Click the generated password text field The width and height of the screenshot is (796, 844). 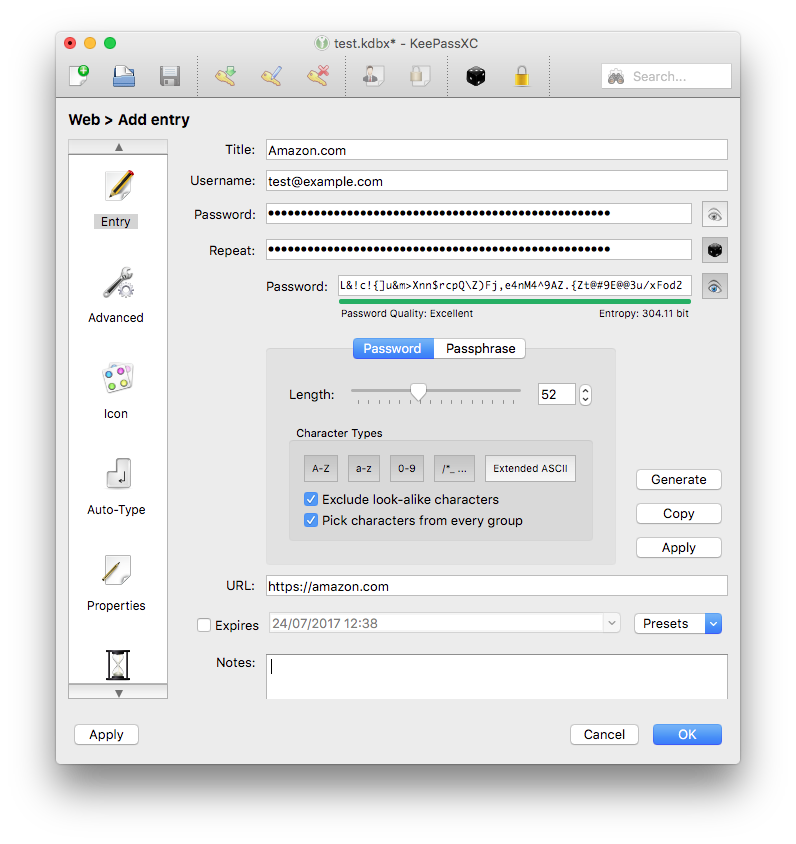(515, 285)
